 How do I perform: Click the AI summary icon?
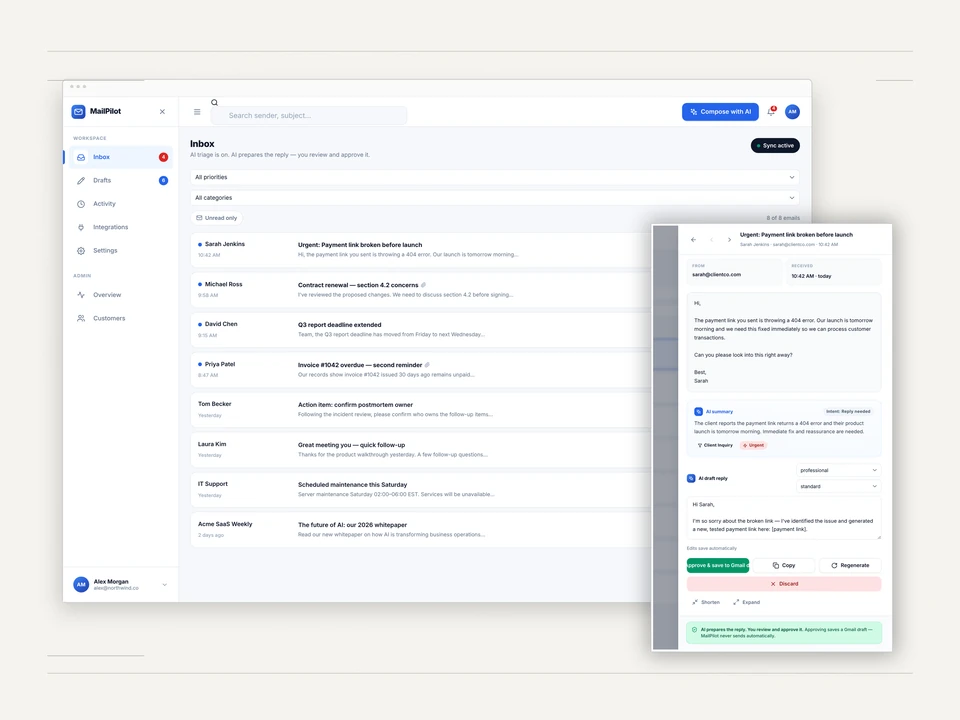(698, 411)
